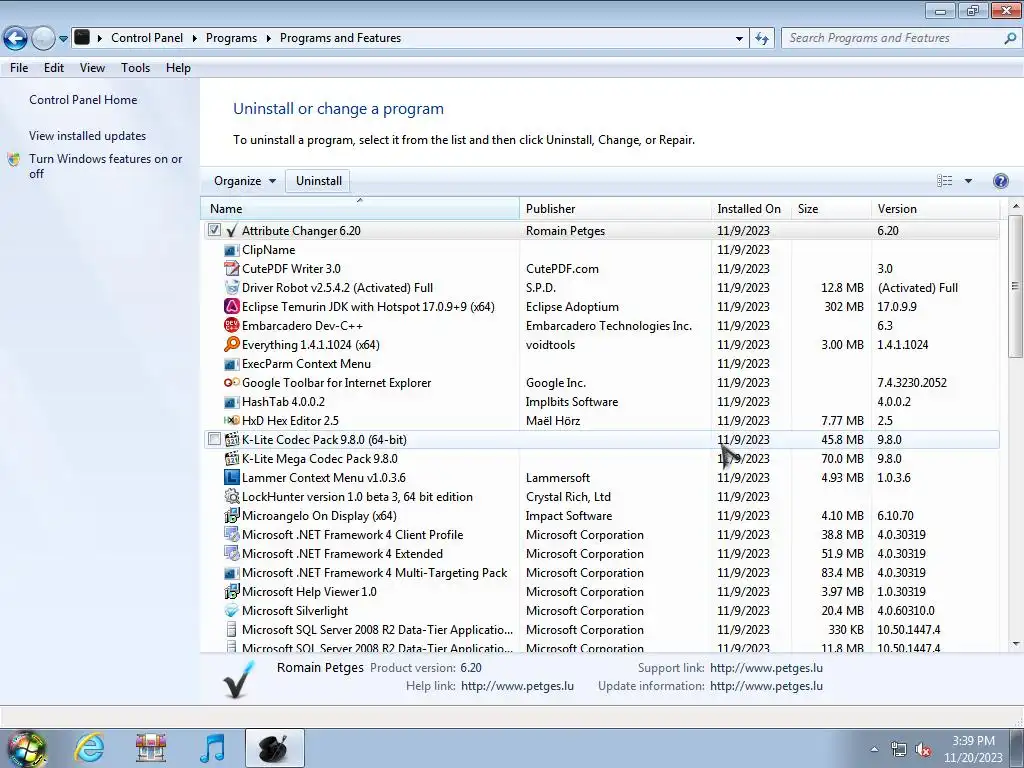The image size is (1024, 768).
Task: Open the File menu
Action: [x=19, y=68]
